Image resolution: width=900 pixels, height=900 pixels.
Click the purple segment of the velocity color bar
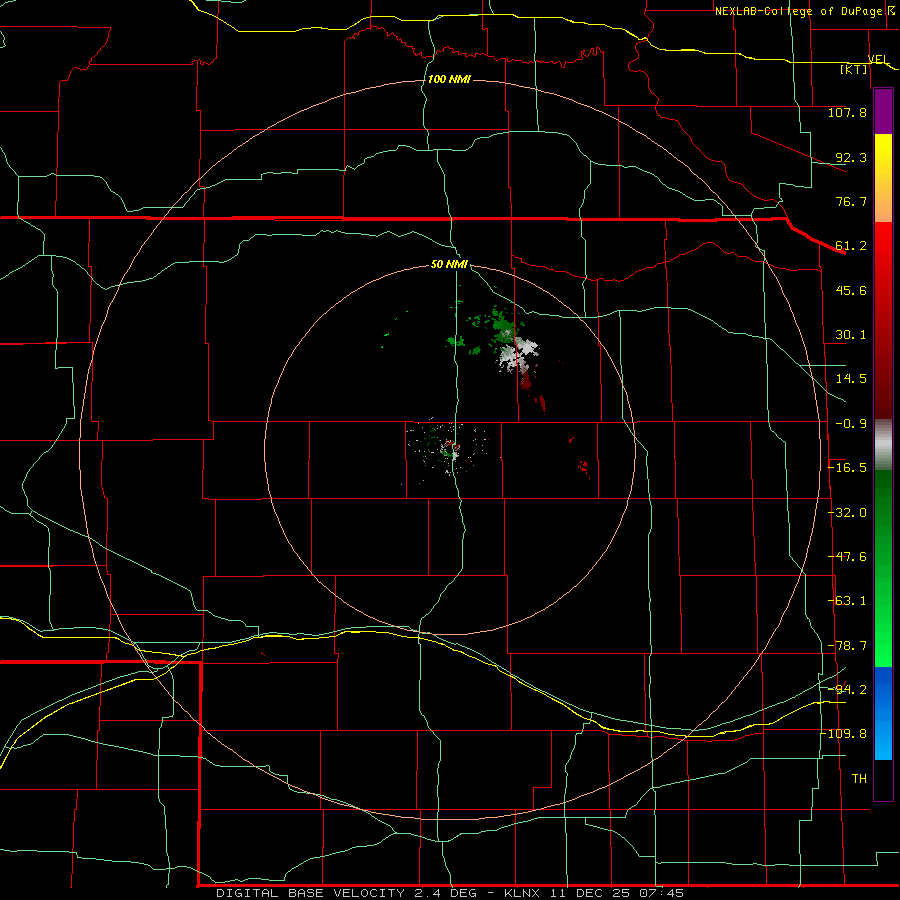point(883,112)
